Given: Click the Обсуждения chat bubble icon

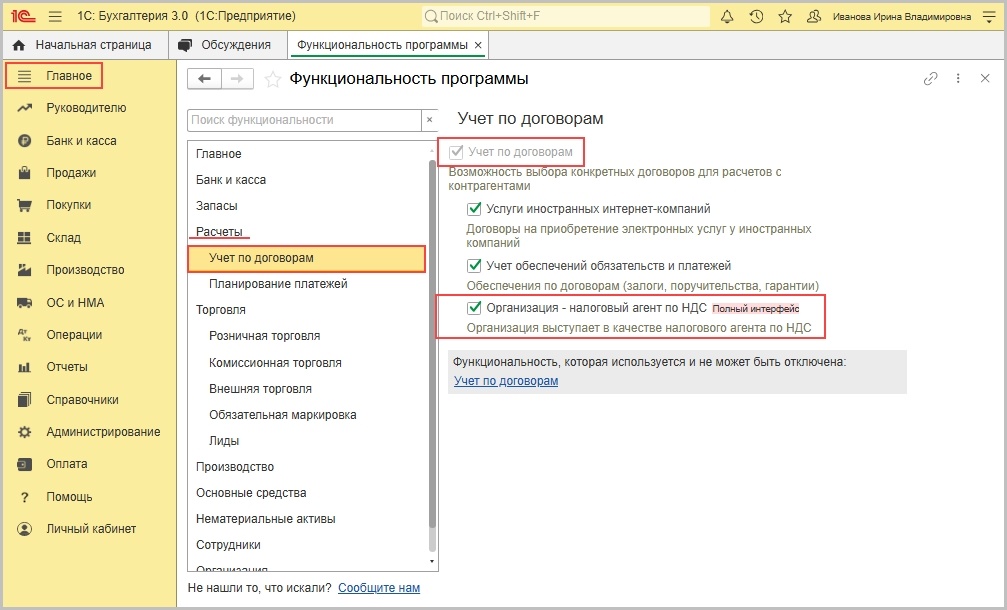Looking at the screenshot, I should click(185, 45).
